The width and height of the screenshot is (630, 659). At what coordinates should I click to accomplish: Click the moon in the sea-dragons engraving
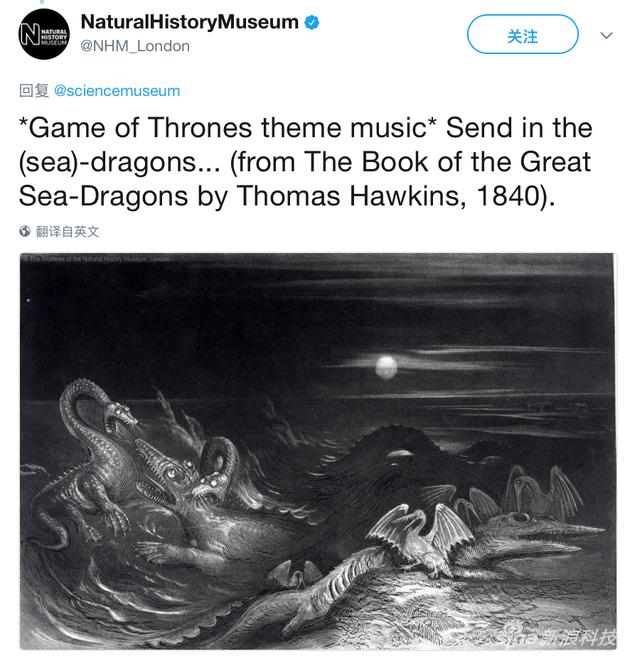(386, 366)
